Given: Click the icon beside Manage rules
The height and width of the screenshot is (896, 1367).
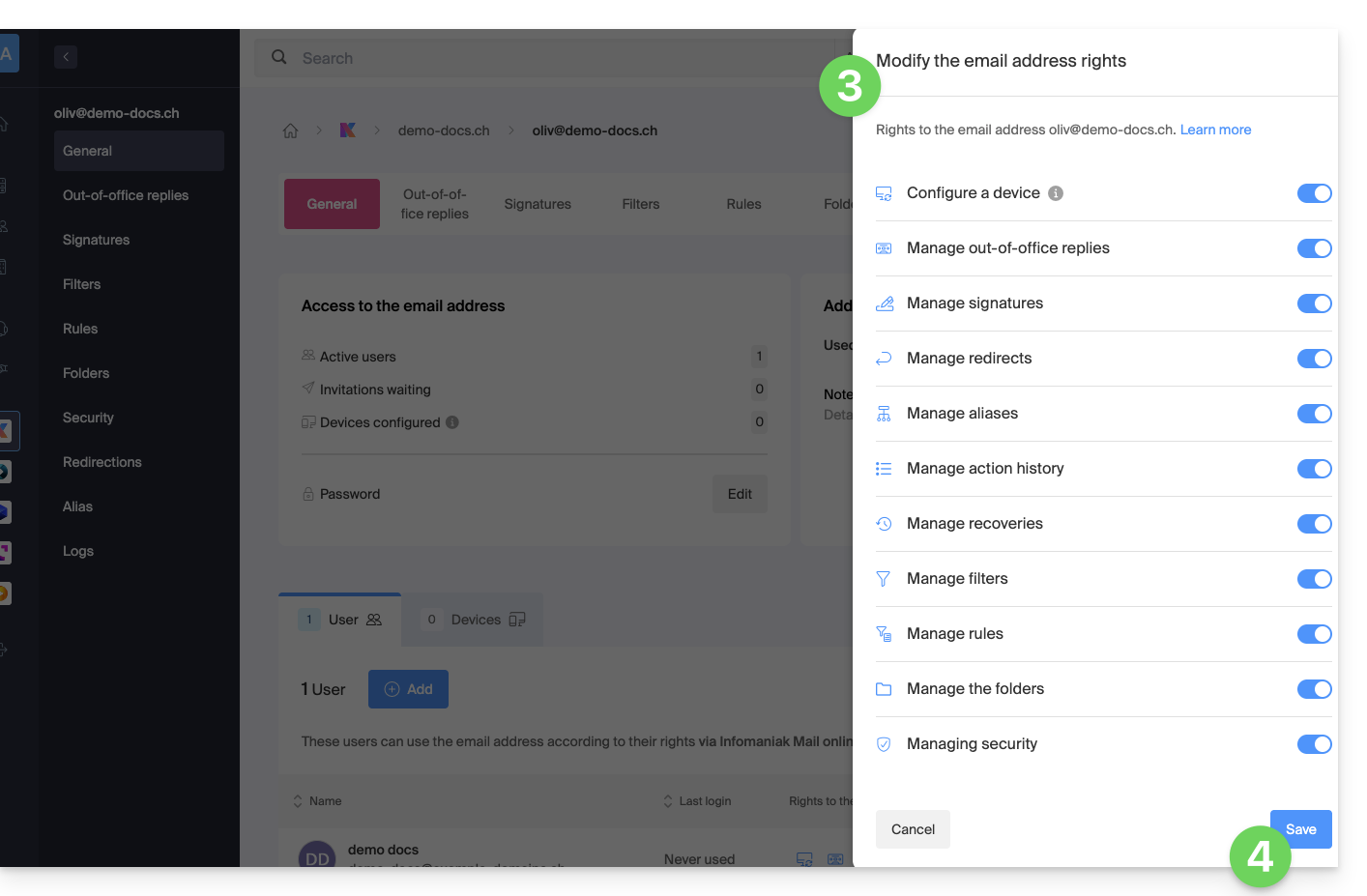Looking at the screenshot, I should pos(884,634).
